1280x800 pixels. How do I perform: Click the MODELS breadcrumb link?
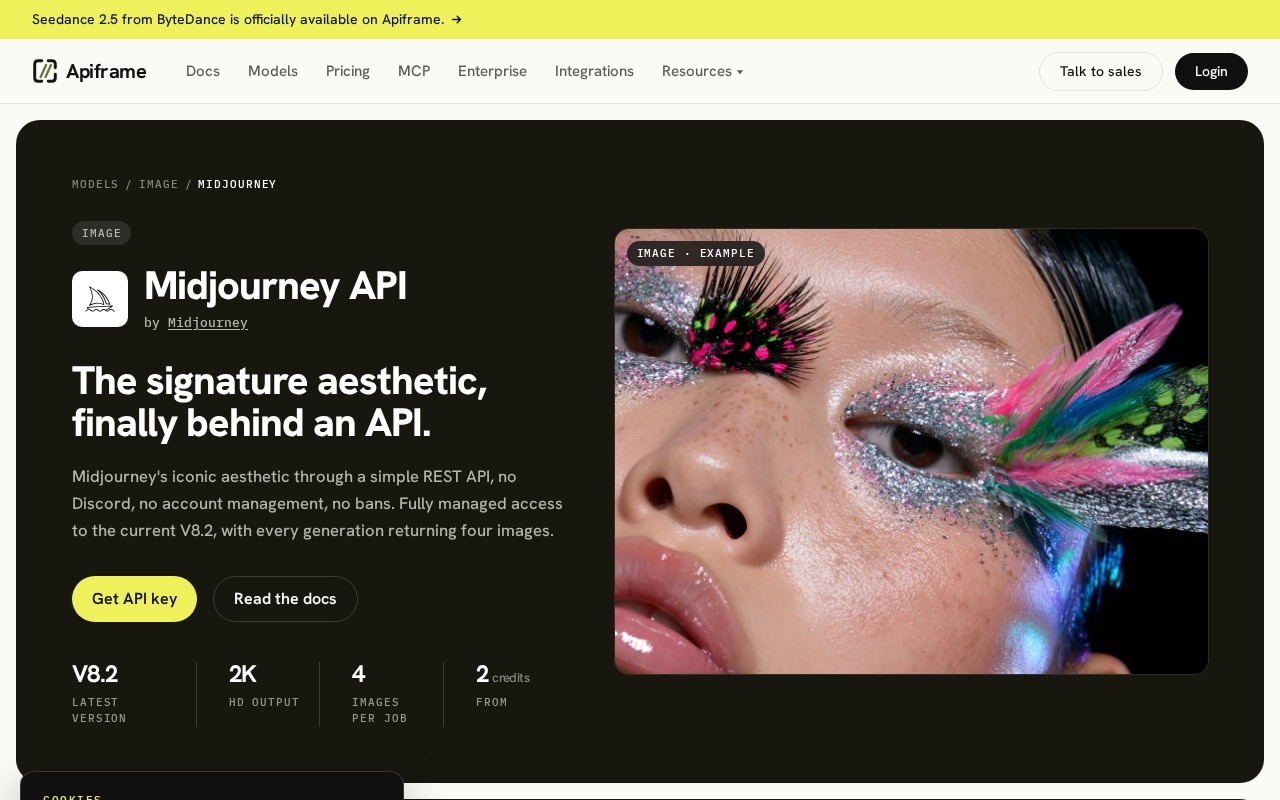(x=95, y=184)
